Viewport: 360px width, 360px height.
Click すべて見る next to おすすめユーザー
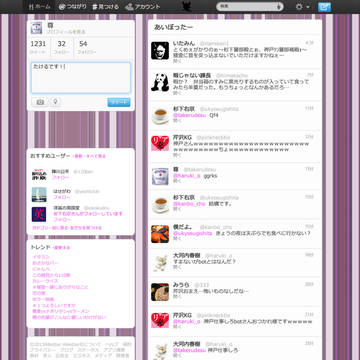click(x=97, y=156)
